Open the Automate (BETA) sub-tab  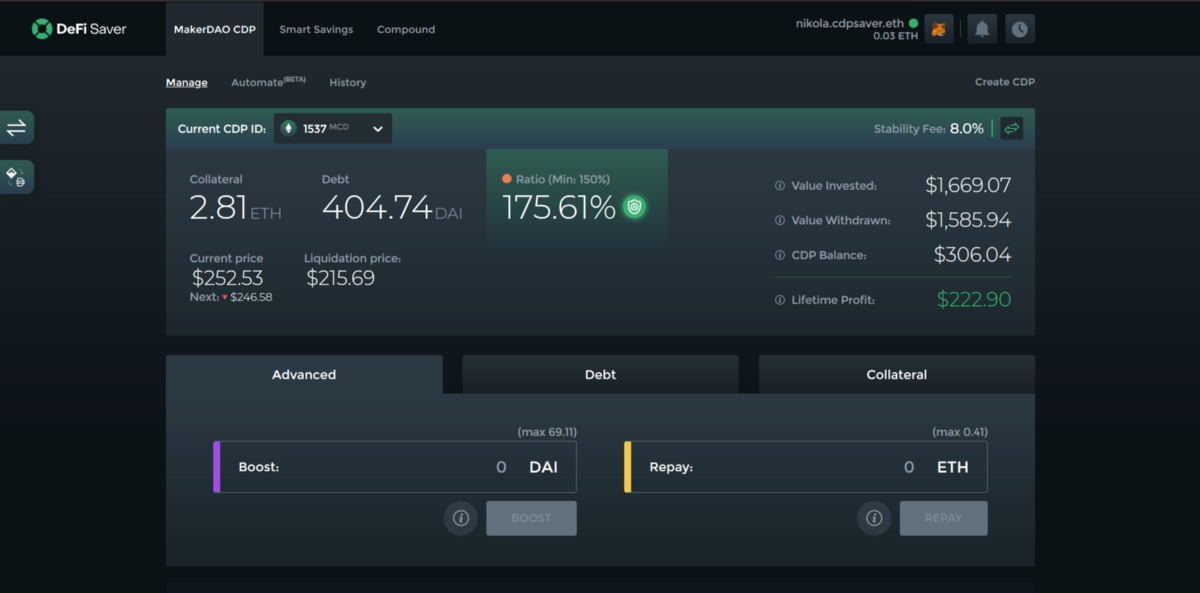tap(268, 82)
